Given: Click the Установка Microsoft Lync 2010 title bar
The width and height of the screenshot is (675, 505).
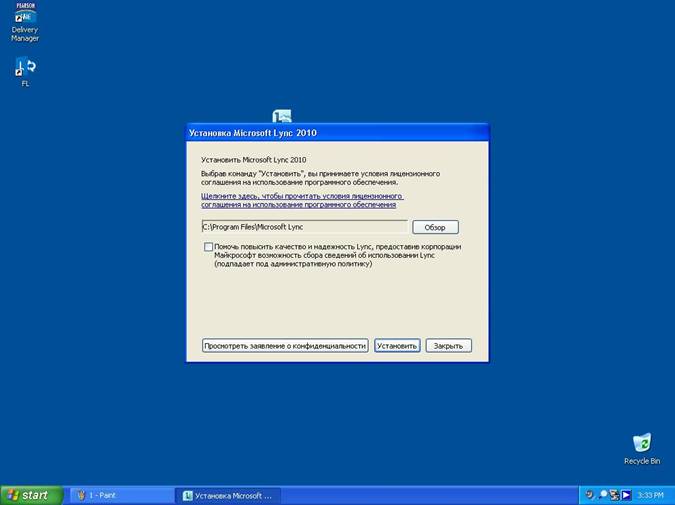Looking at the screenshot, I should 338,133.
